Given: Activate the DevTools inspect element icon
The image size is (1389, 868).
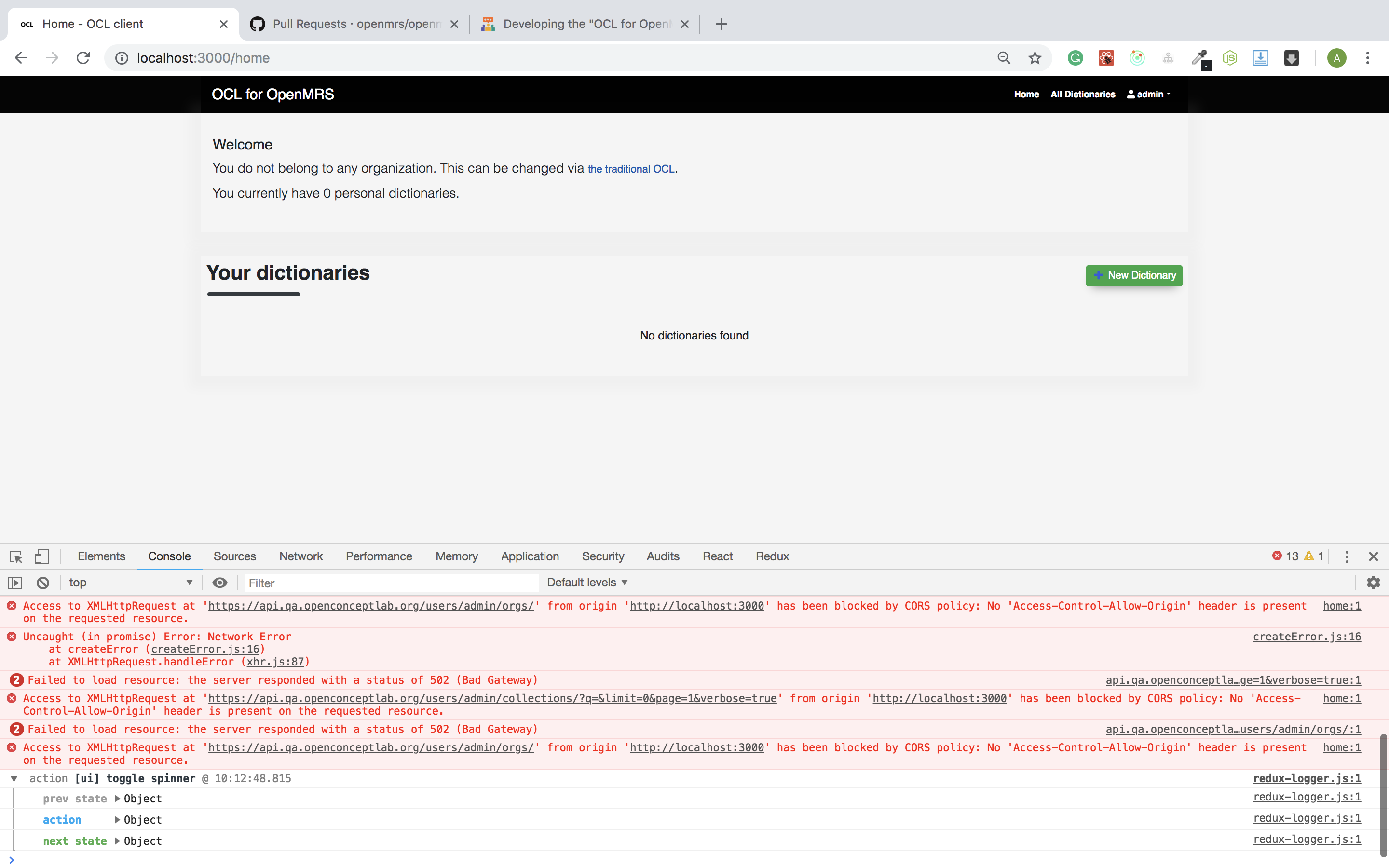Looking at the screenshot, I should click(16, 556).
